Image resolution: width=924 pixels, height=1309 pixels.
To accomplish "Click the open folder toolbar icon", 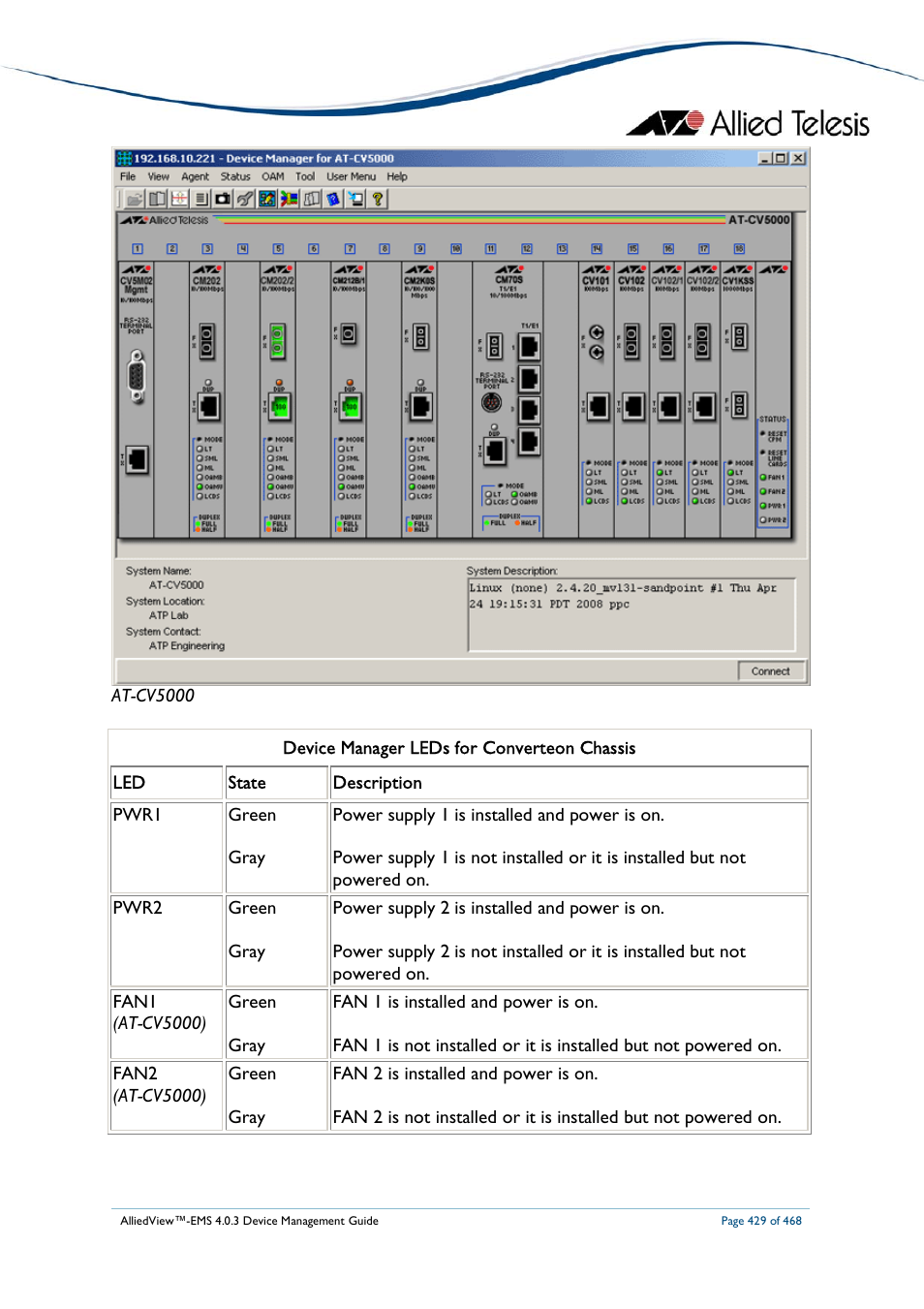I will coord(135,199).
